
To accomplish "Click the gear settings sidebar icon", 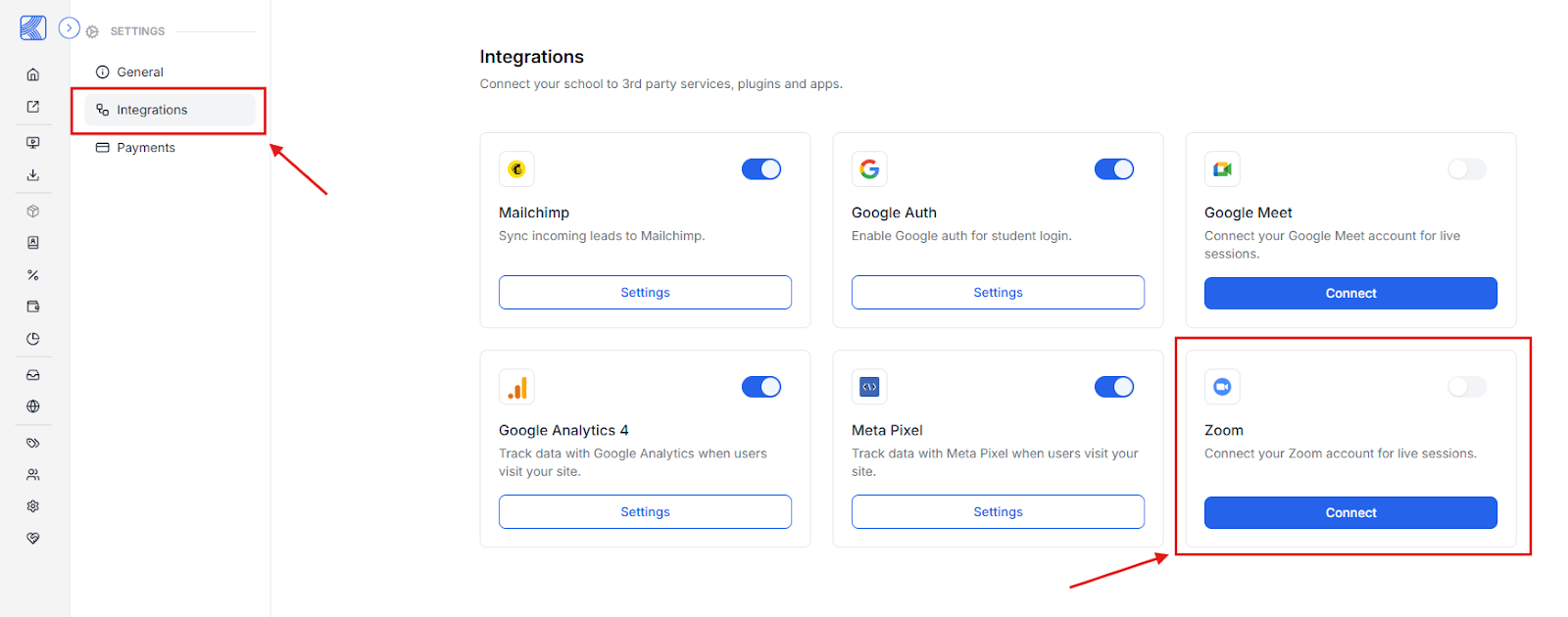I will (33, 506).
